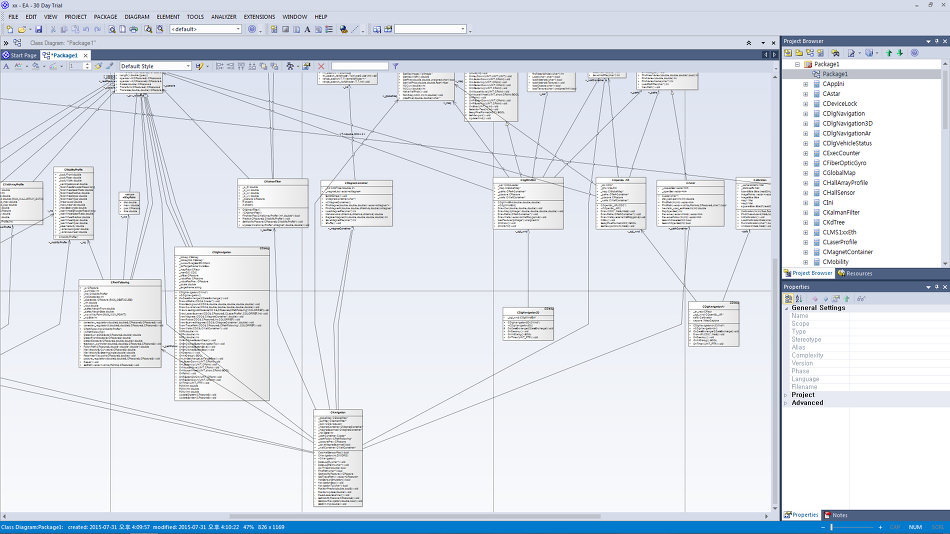Viewport: 950px width, 534px height.
Task: Click the text 'A' icon in main toolbar
Action: tap(307, 29)
